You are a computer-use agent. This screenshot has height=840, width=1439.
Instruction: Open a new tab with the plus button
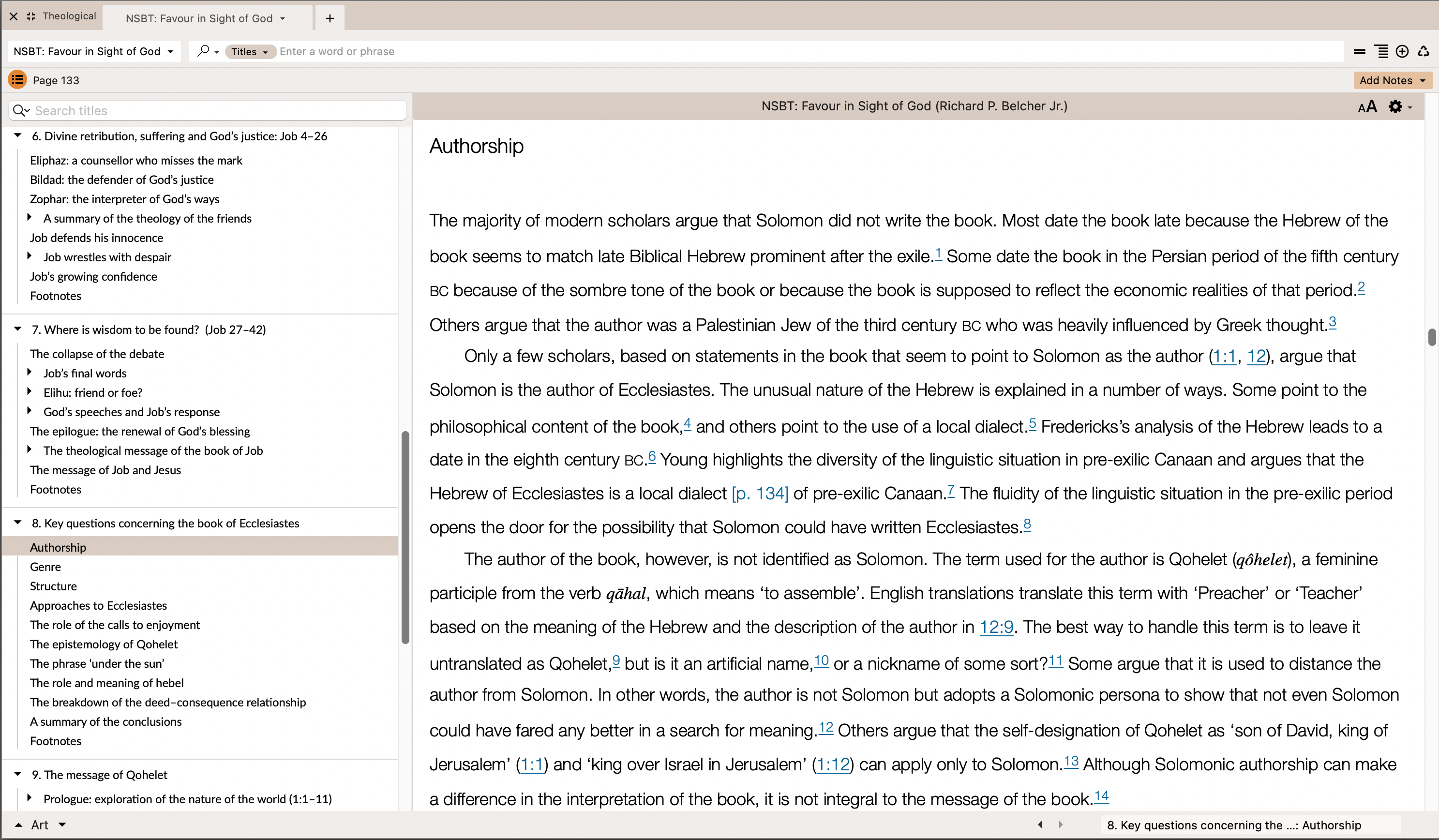pyautogui.click(x=330, y=18)
